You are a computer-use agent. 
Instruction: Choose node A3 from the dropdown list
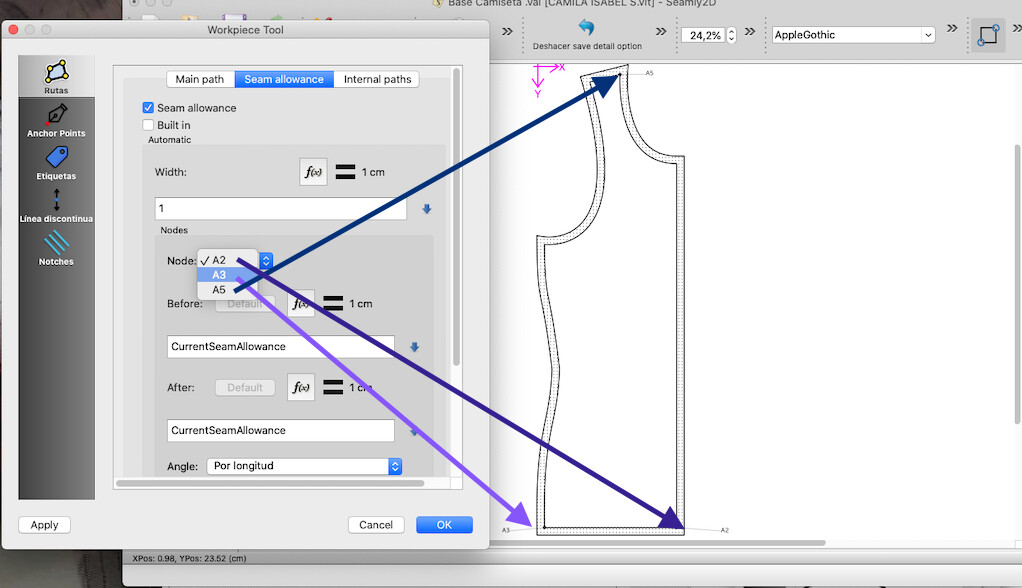point(219,275)
